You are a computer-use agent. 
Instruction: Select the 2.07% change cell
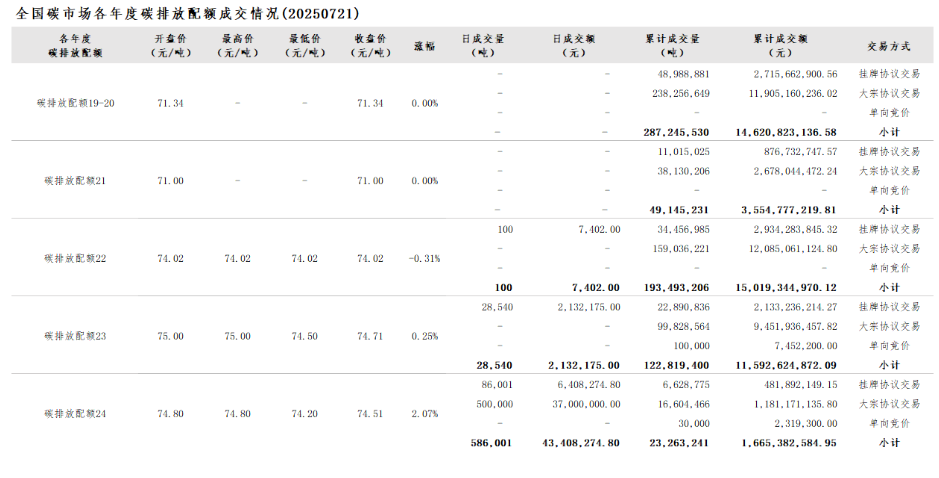coord(424,413)
